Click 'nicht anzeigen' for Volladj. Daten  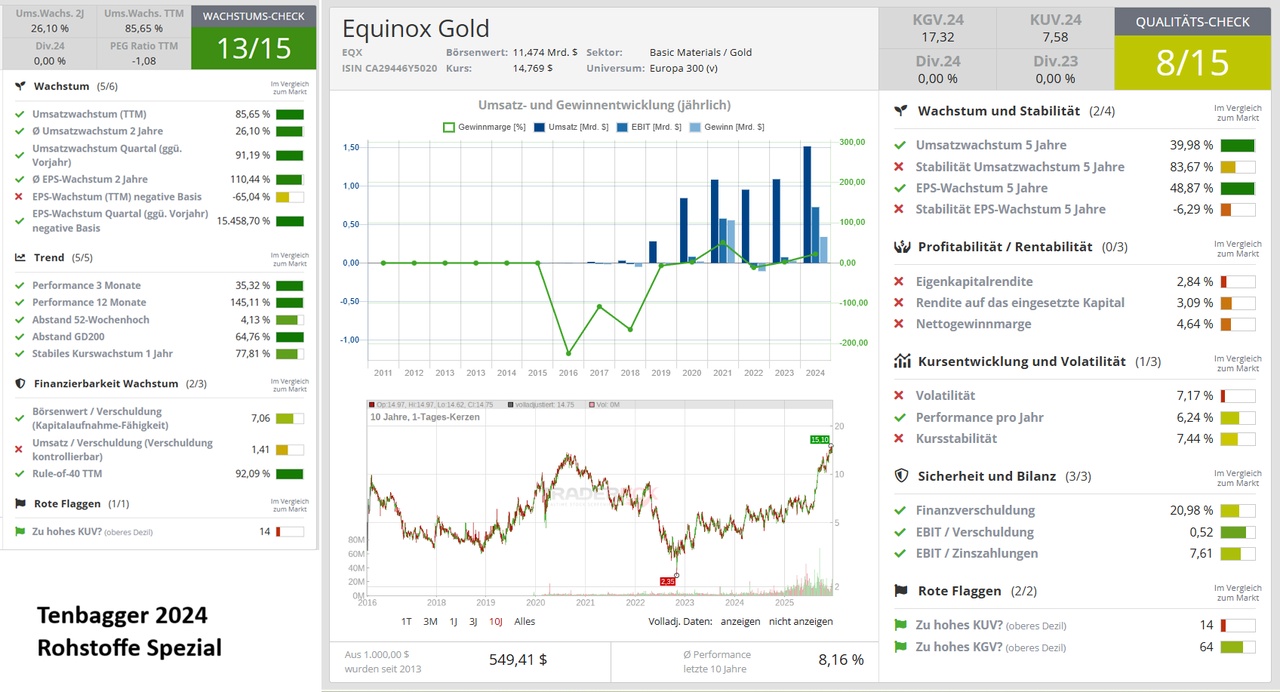tap(800, 621)
